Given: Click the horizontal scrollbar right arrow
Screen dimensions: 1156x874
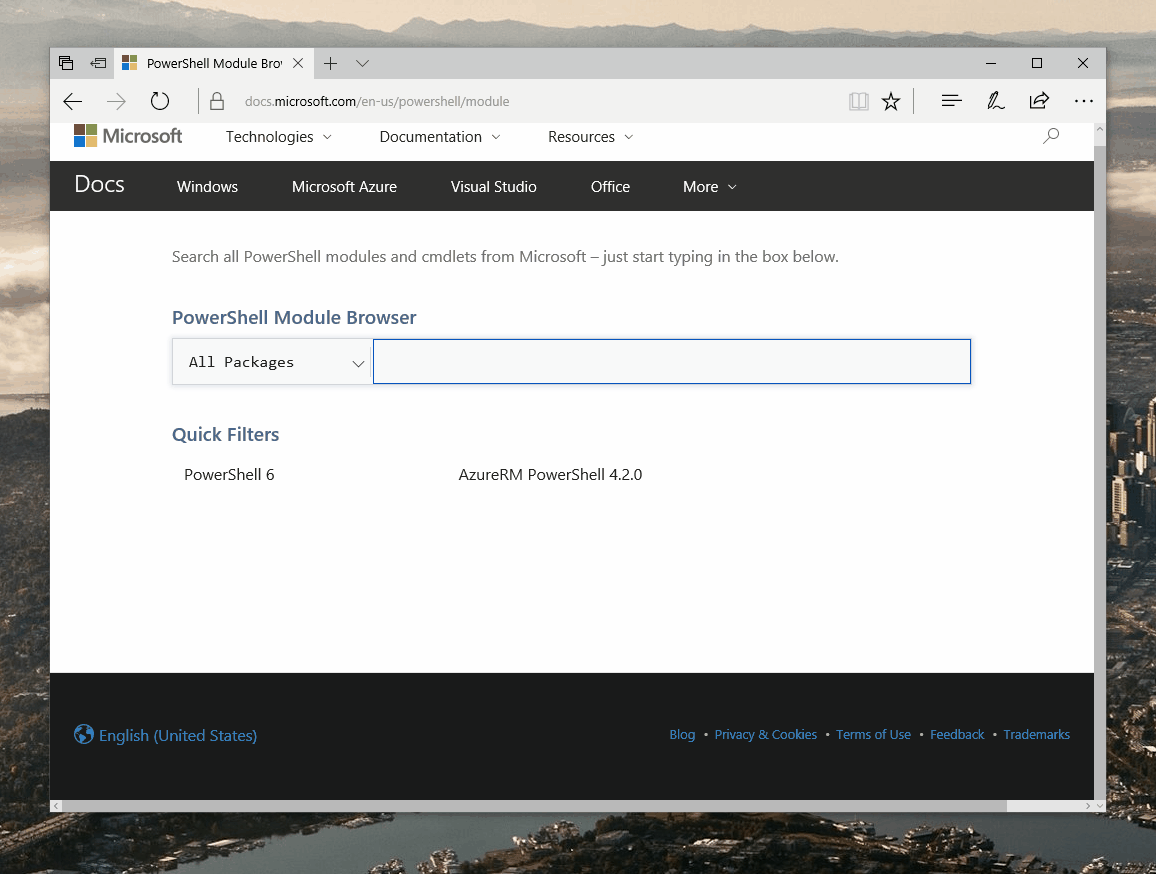Looking at the screenshot, I should [x=1087, y=806].
